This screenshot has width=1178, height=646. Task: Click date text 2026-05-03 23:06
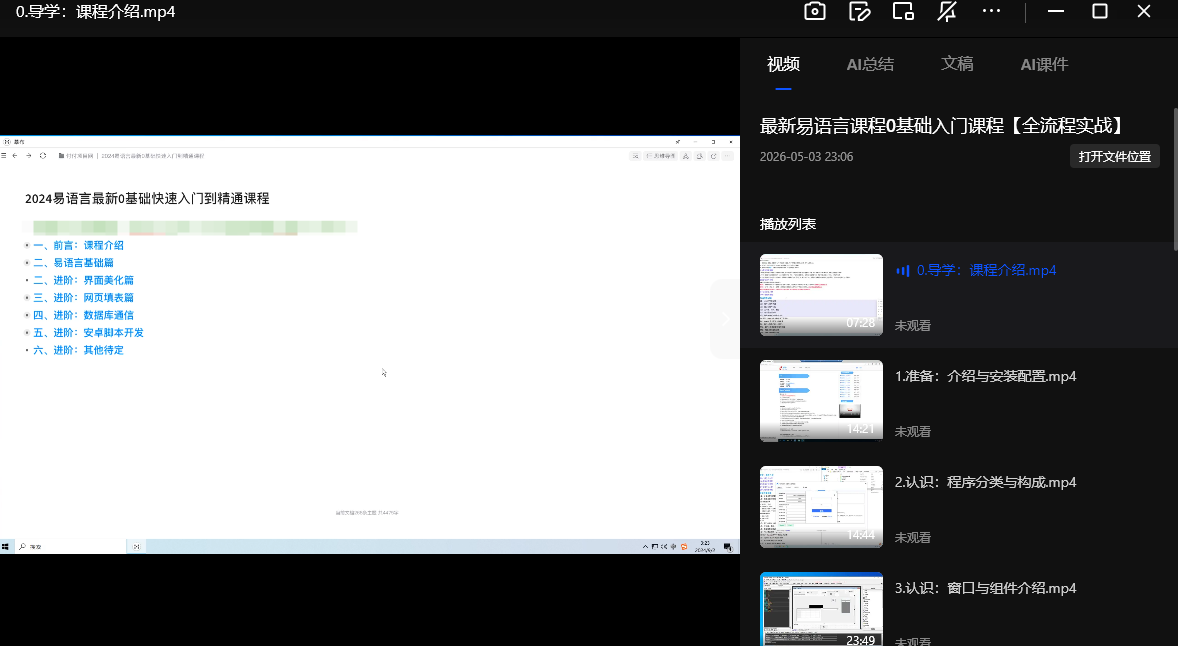tap(806, 157)
